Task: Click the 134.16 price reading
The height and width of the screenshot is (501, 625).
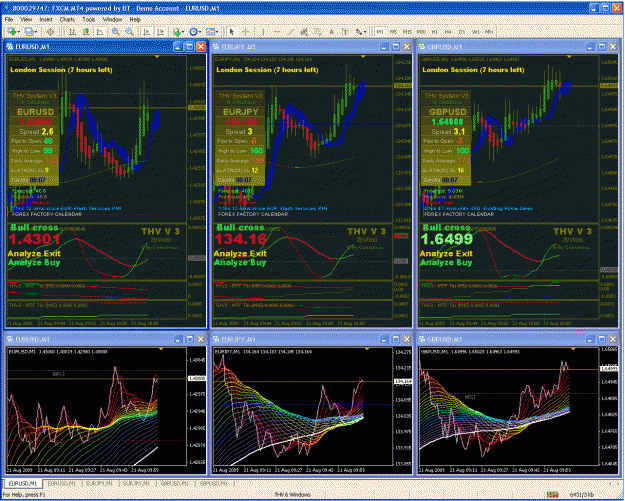Action: click(x=241, y=240)
